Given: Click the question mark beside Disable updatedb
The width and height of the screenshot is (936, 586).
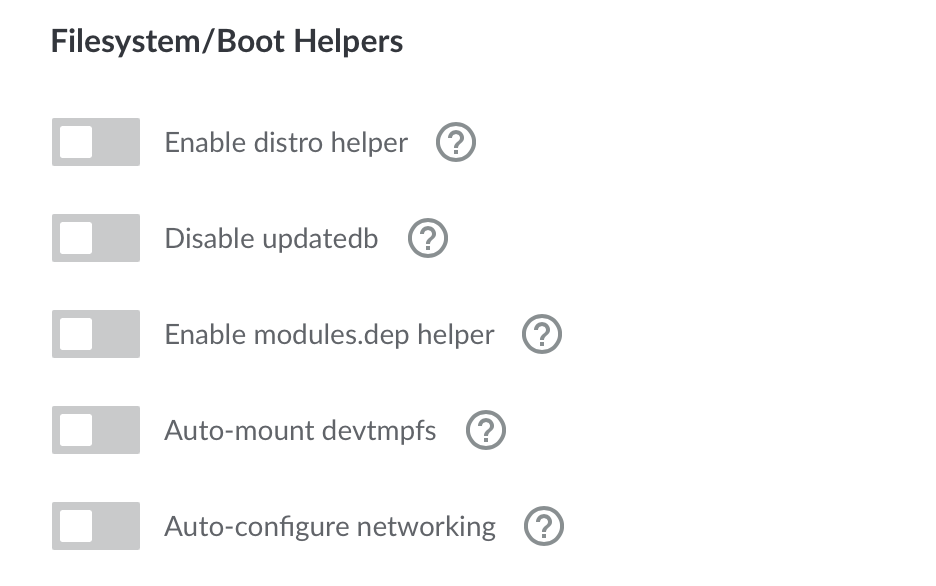Looking at the screenshot, I should [428, 239].
